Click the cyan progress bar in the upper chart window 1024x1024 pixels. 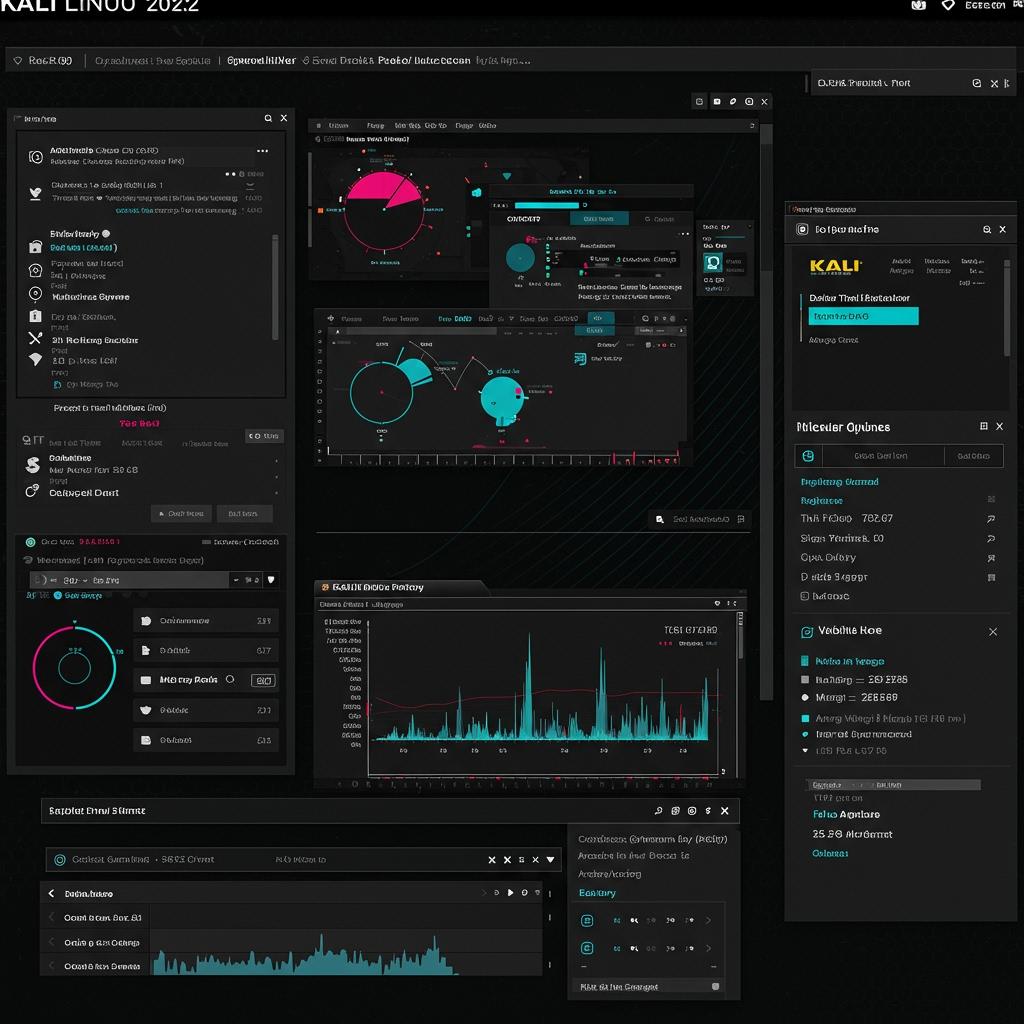point(546,205)
